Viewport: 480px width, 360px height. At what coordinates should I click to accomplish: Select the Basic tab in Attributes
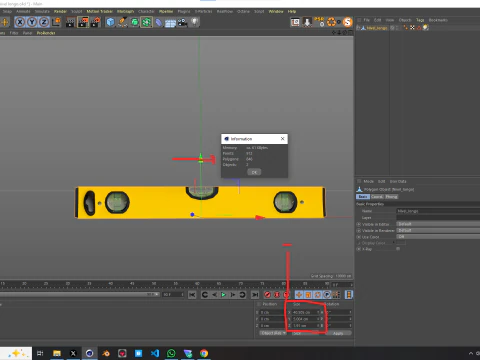coord(363,197)
